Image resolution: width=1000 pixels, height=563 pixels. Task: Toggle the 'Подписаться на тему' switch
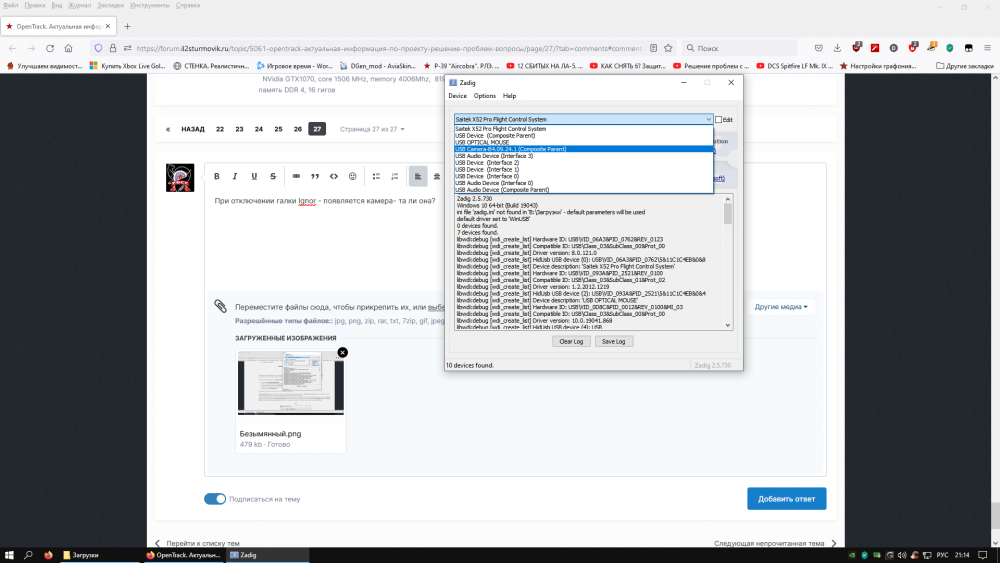pyautogui.click(x=215, y=499)
